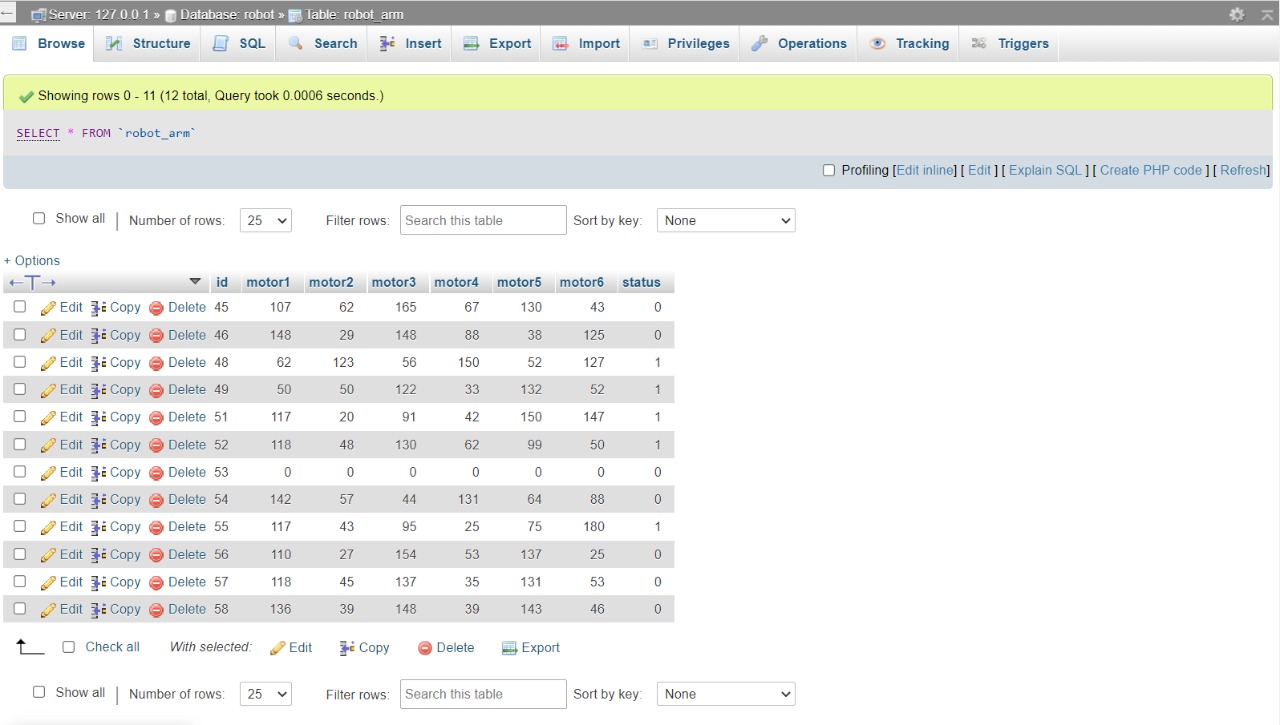Enable the Show all checkbox
1280x725 pixels.
tap(39, 217)
